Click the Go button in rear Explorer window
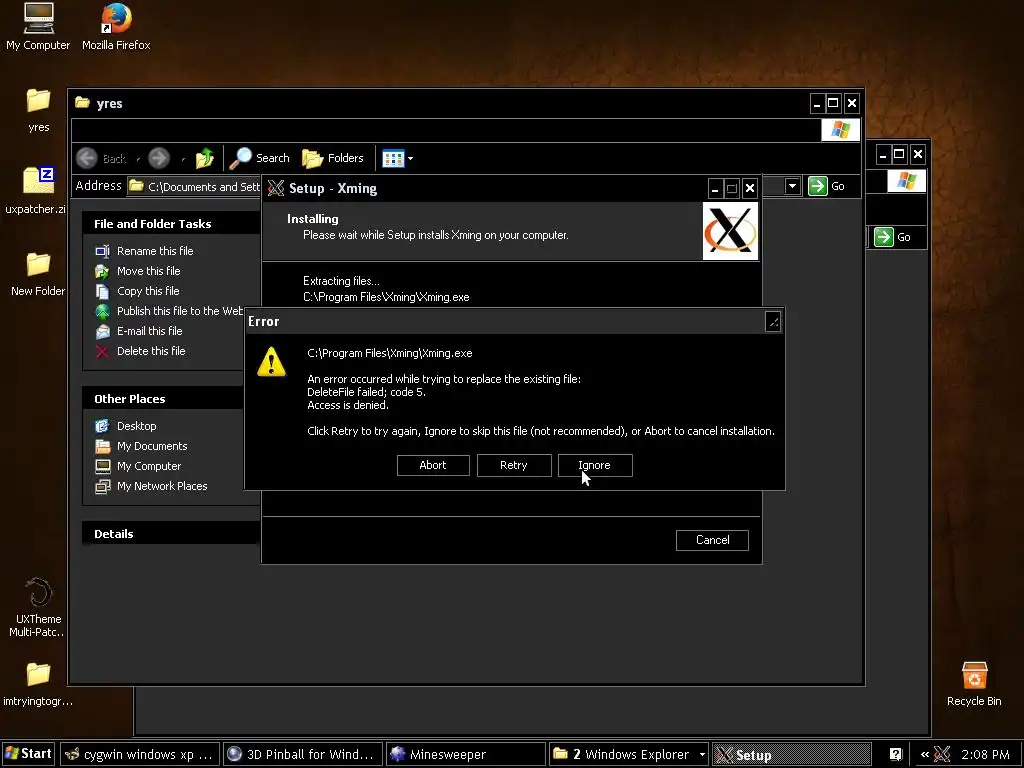 [892, 237]
